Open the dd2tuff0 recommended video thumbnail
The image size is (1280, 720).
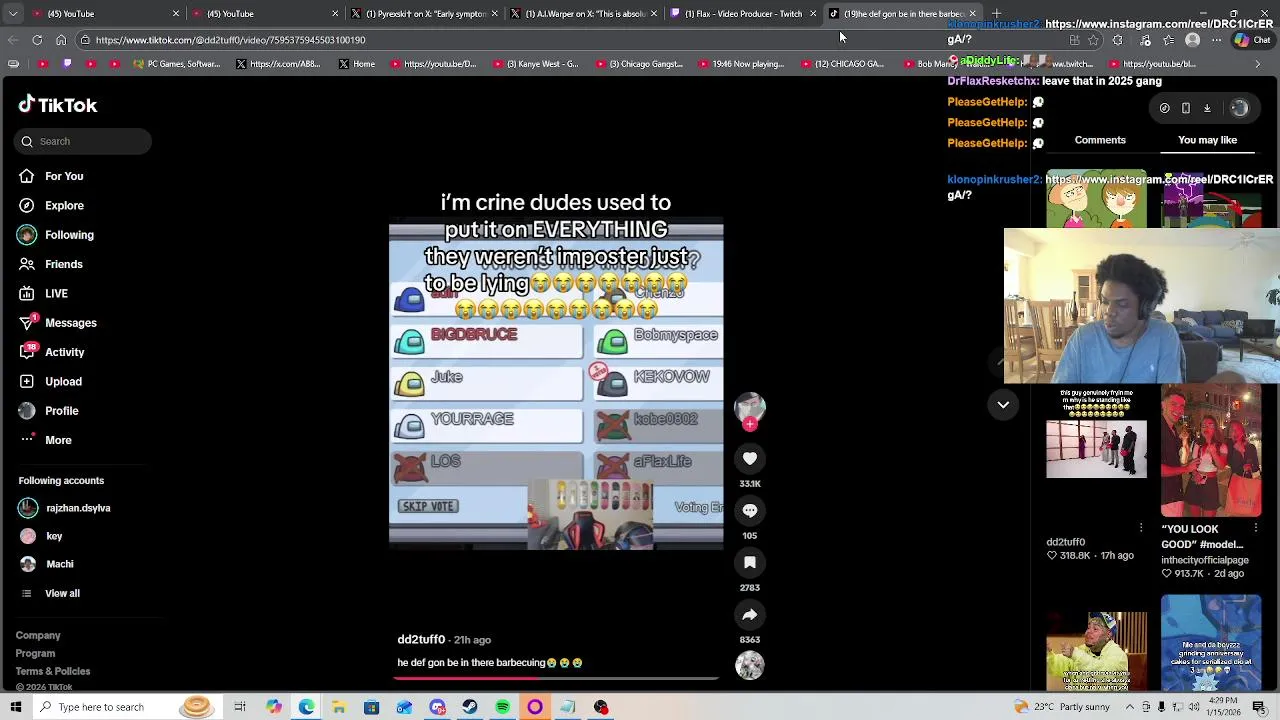1096,450
